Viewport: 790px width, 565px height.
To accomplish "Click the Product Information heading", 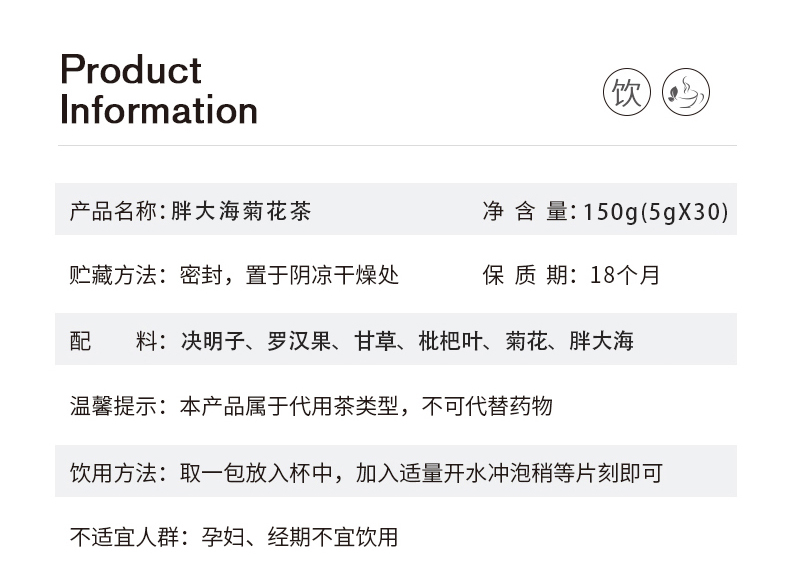I will [x=159, y=89].
